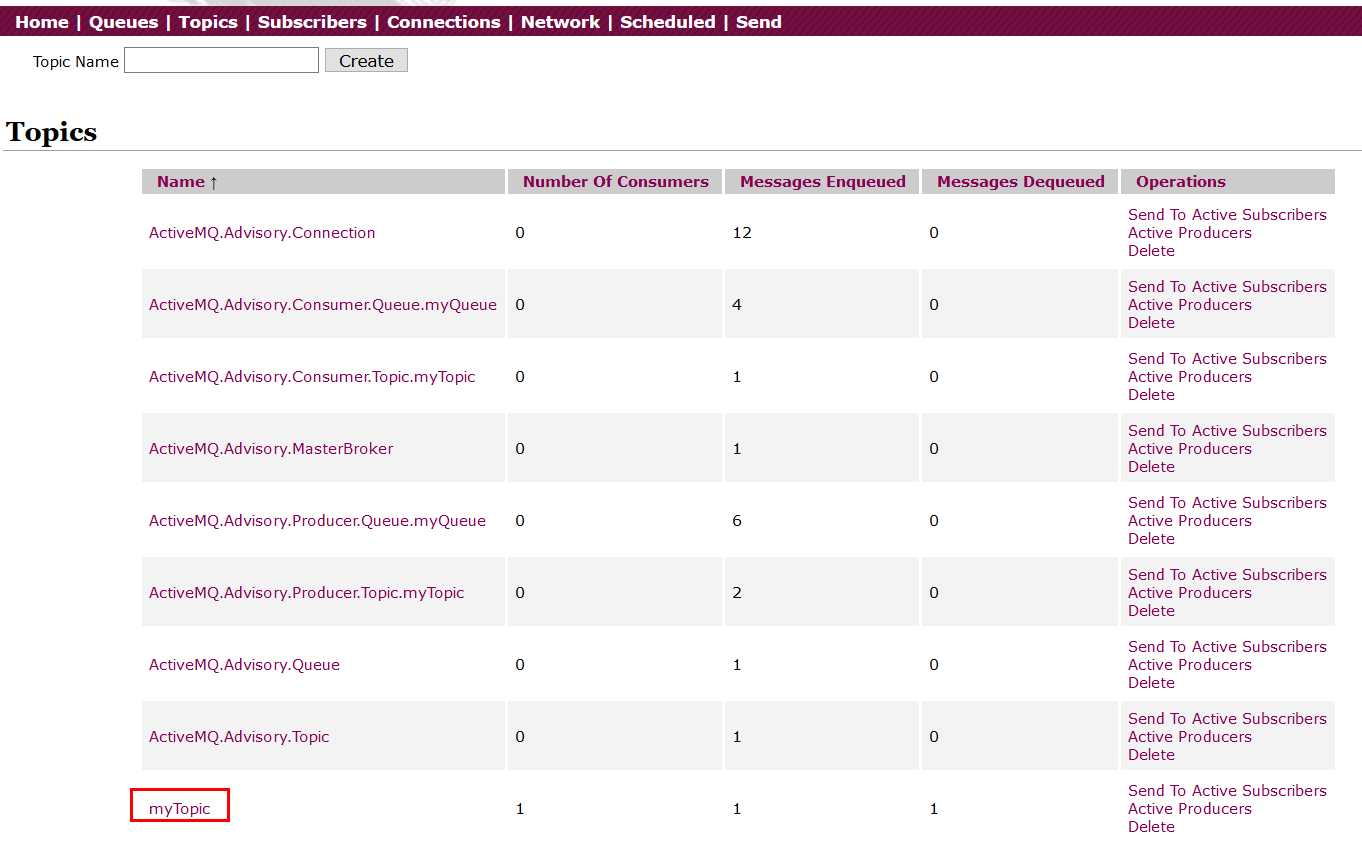
Task: Select Messages Enqueued value 6
Action: tap(737, 521)
